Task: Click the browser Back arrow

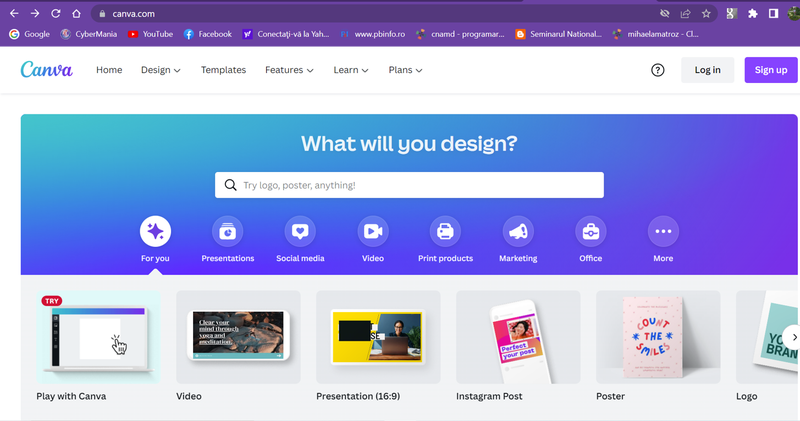Action: pos(14,14)
